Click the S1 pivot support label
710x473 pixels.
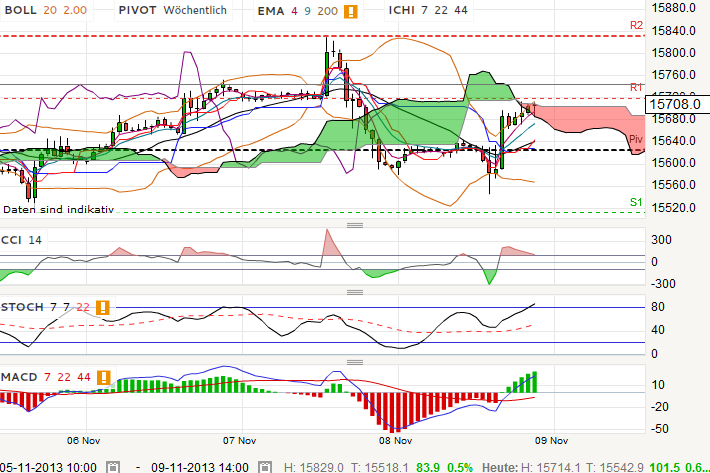coord(636,202)
